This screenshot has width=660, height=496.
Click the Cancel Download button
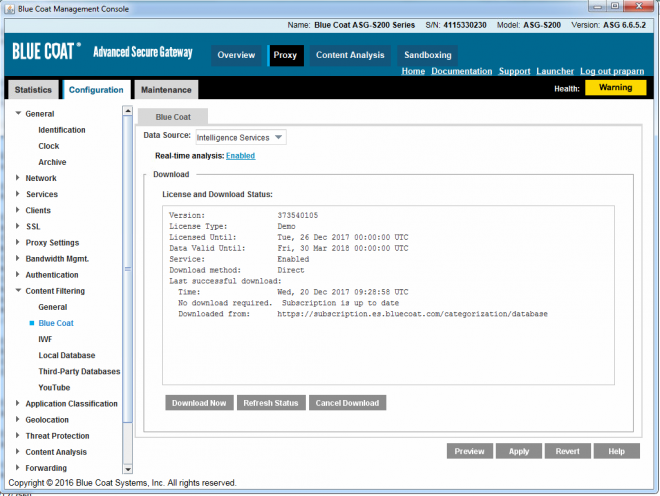click(x=347, y=403)
